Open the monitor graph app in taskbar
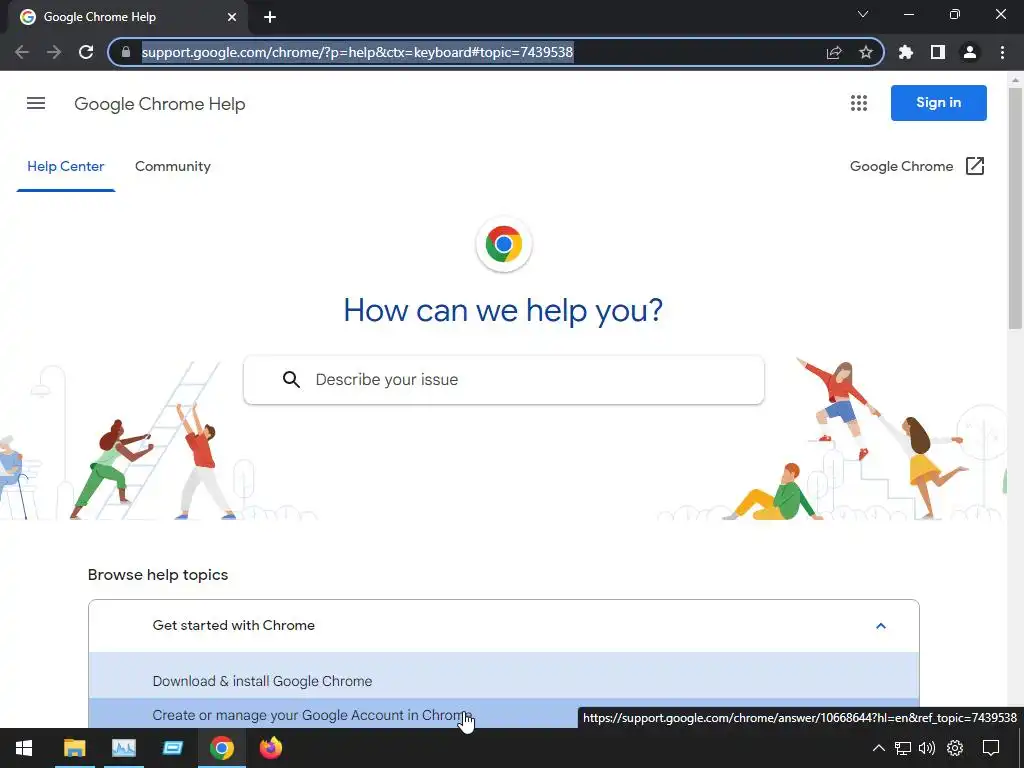1024x768 pixels. (x=123, y=748)
